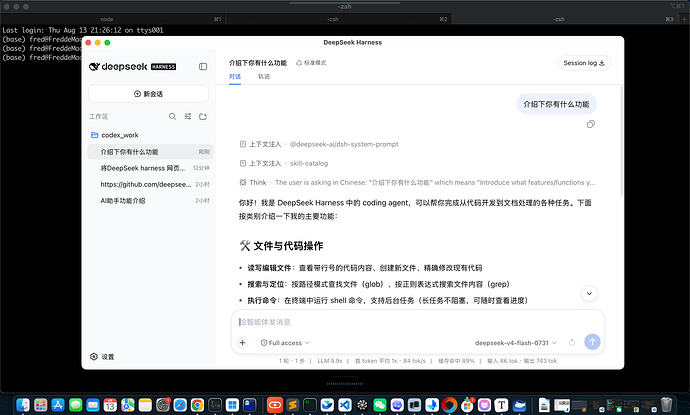Viewport: 690px width, 415px height.
Task: Open the AI助手功能介绍 session
Action: coord(150,200)
